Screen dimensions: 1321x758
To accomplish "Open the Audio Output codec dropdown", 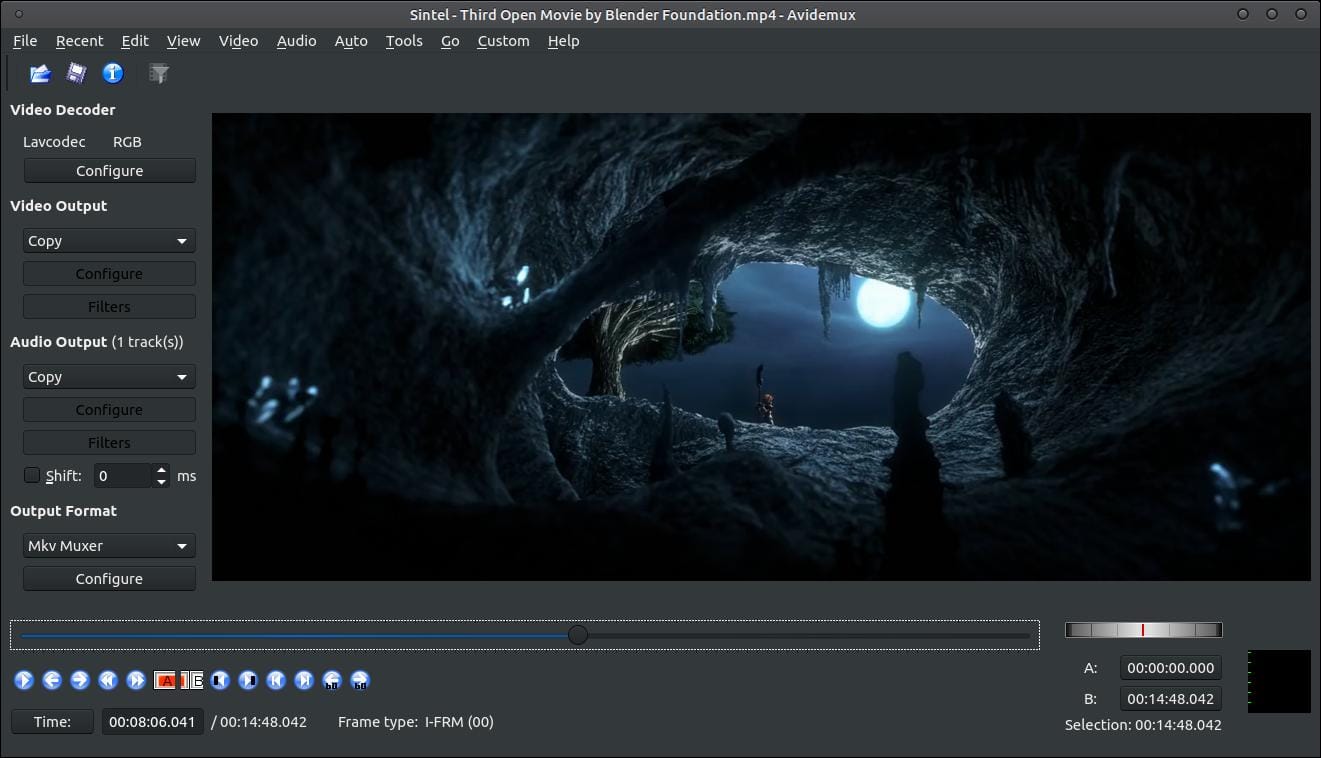I will coord(108,376).
